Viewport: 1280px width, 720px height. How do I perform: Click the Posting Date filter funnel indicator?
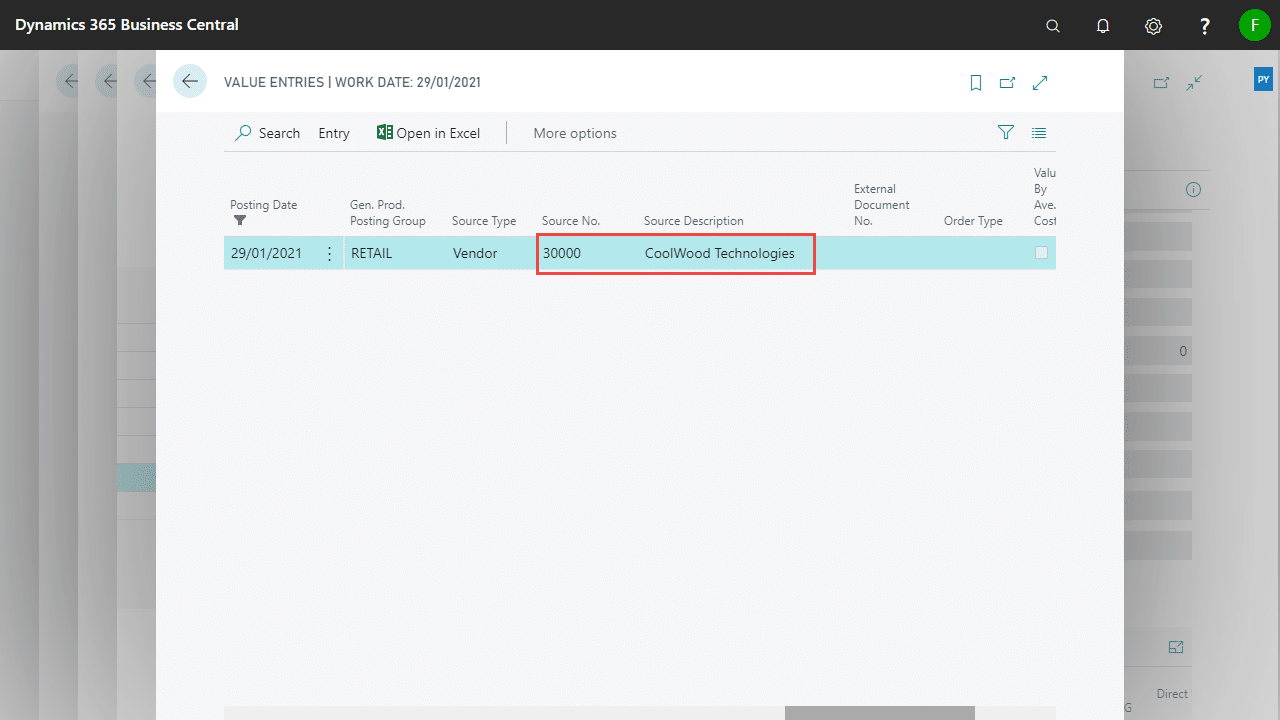click(x=240, y=220)
